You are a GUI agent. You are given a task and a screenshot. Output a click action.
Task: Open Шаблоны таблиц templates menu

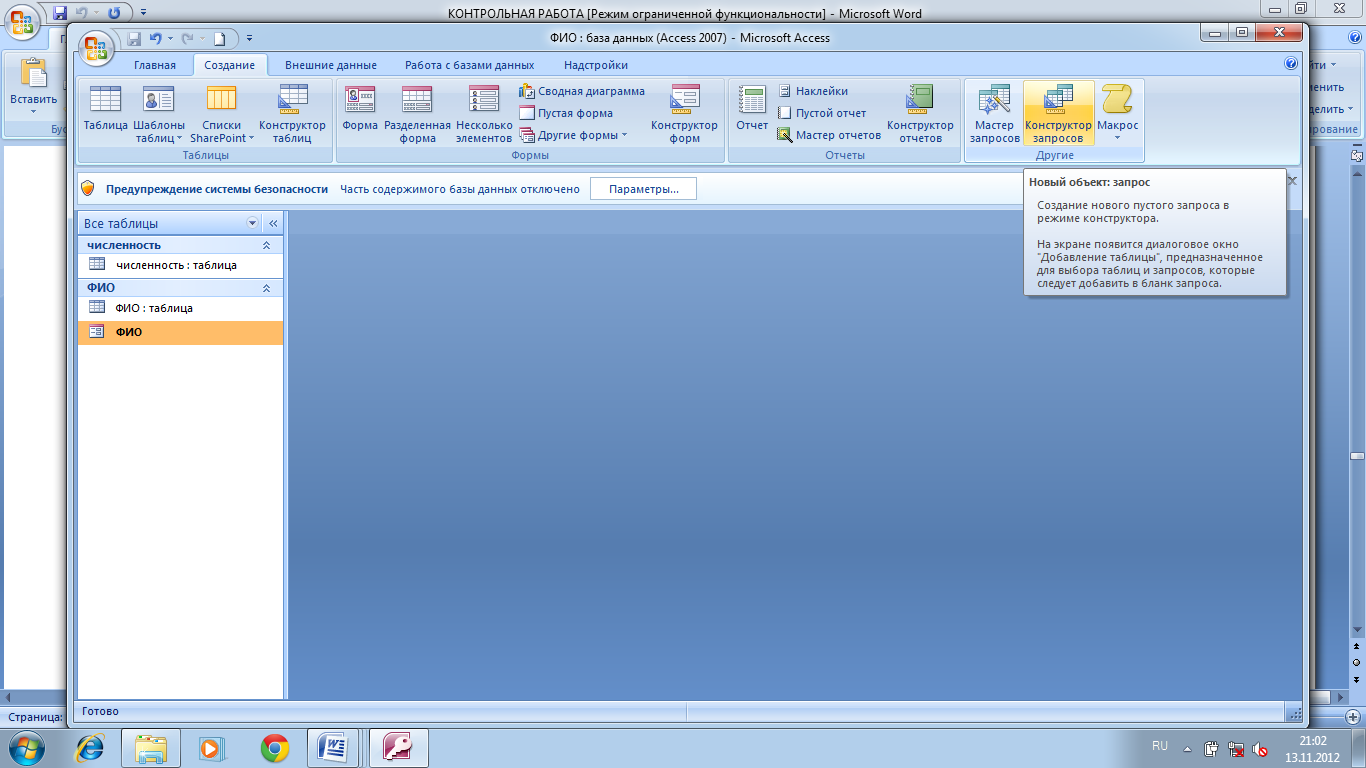[159, 113]
